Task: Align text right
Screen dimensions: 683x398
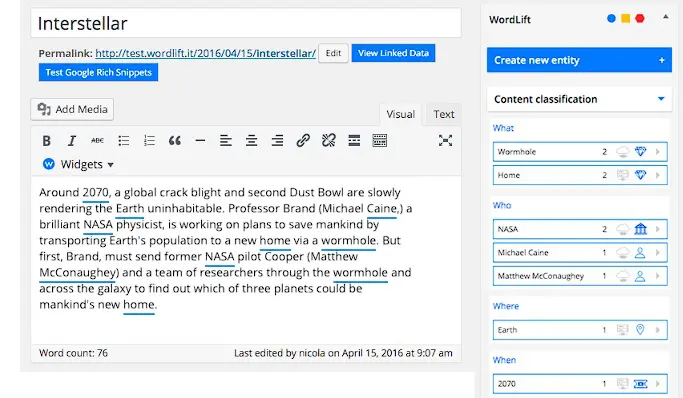Action: [277, 141]
